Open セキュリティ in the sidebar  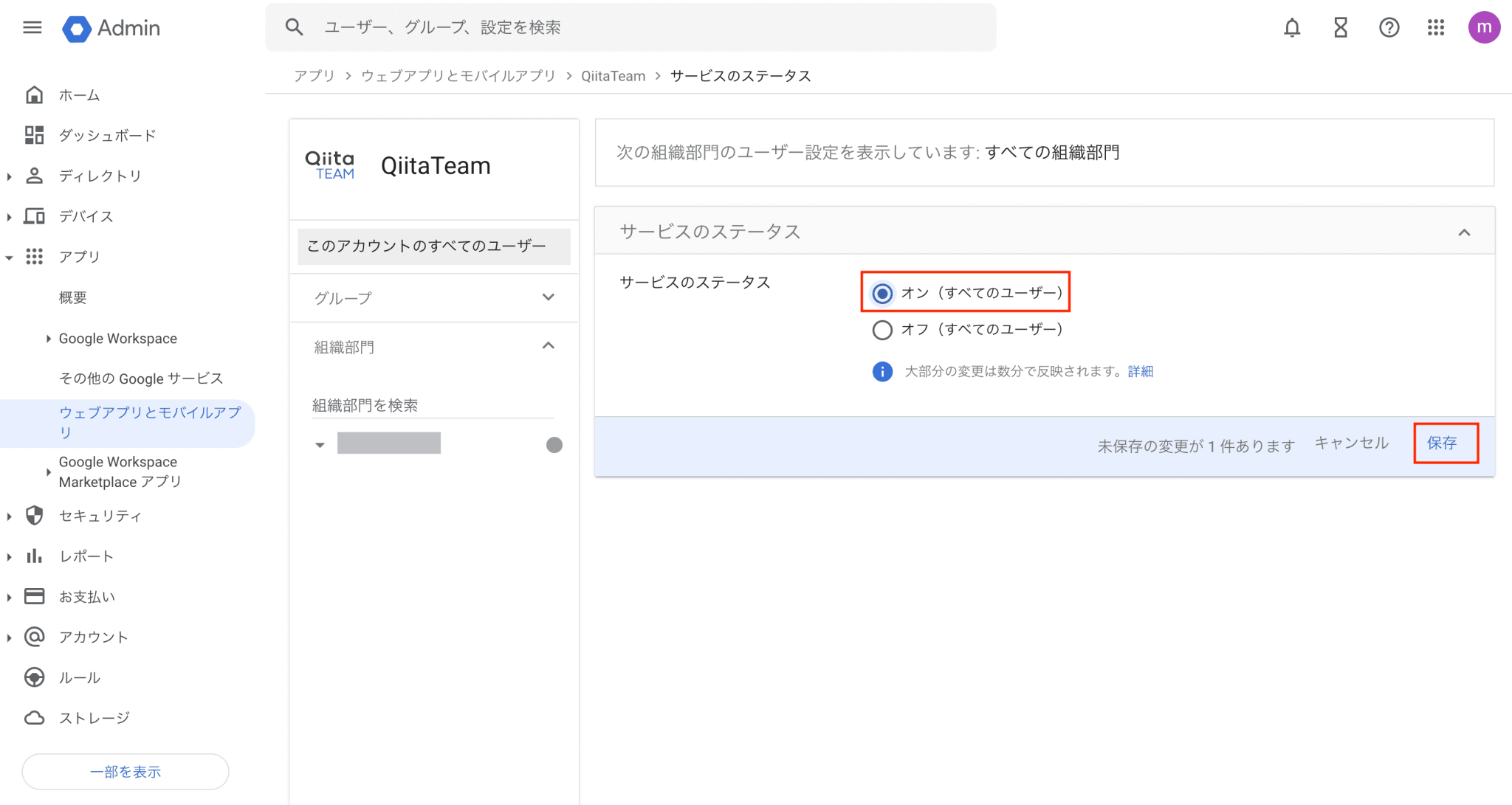[x=100, y=516]
